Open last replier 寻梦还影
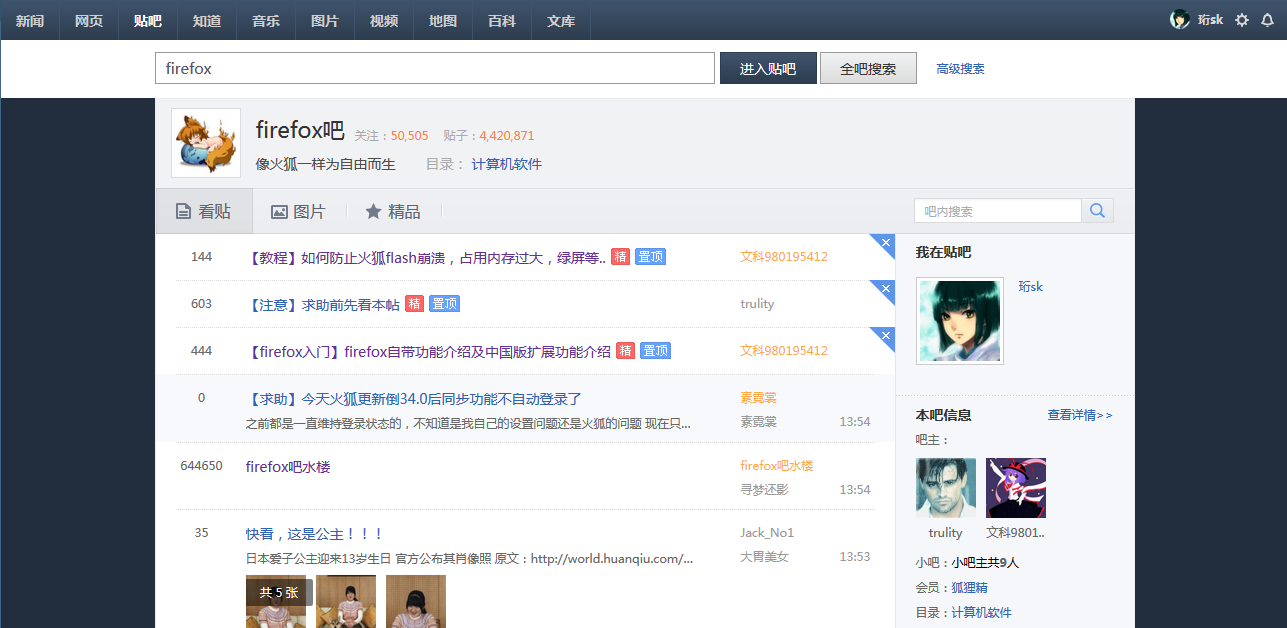 764,490
